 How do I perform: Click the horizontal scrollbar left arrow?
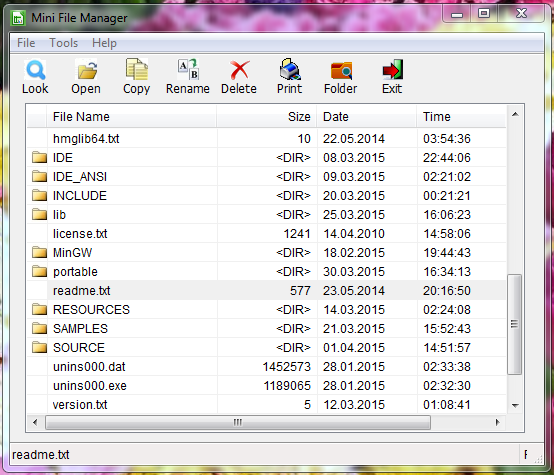35,422
